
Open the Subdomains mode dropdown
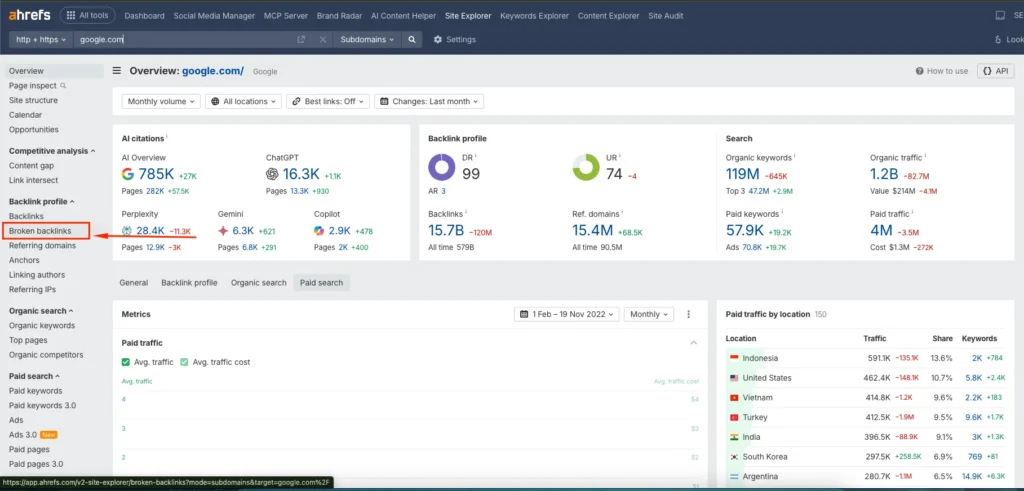368,40
